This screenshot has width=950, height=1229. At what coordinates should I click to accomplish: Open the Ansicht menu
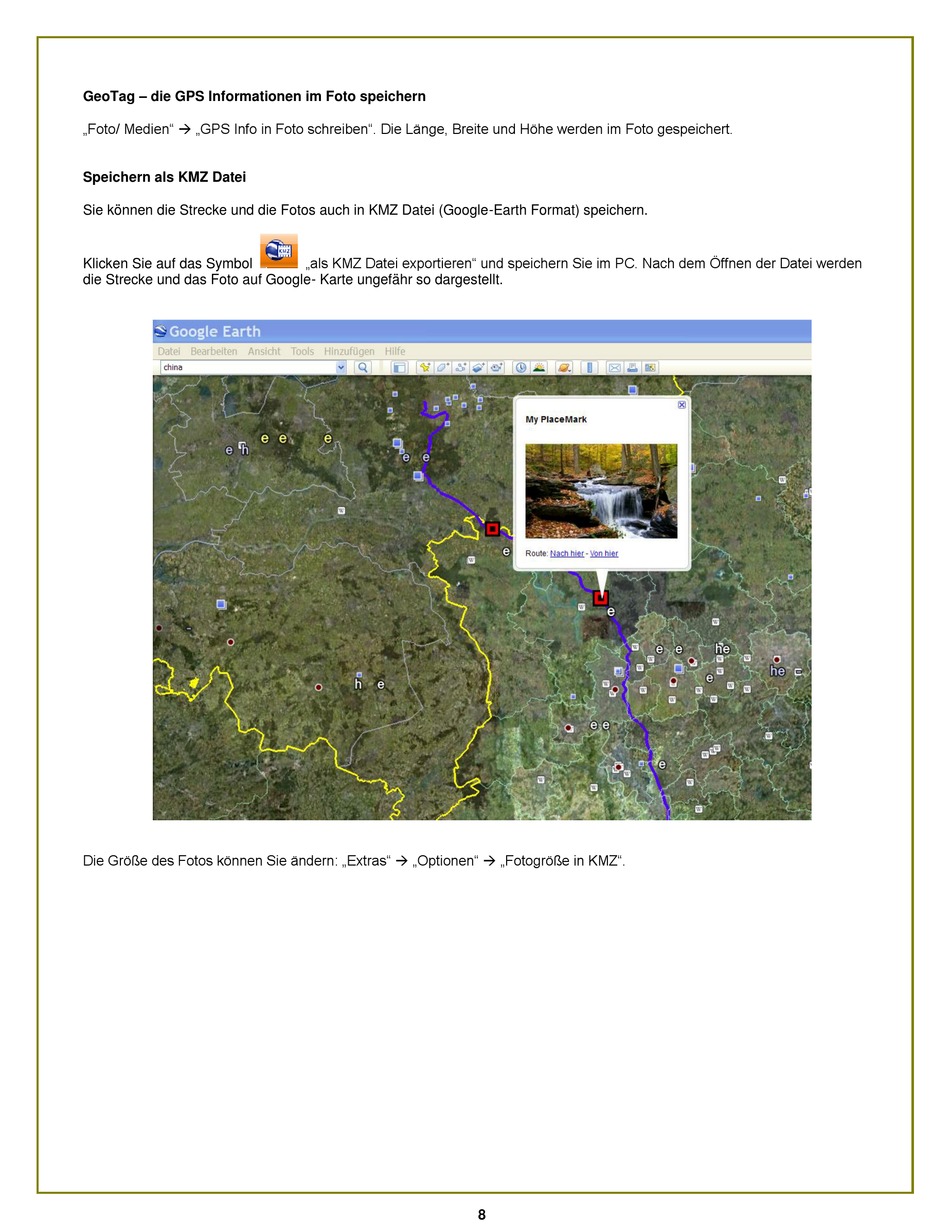tap(264, 352)
